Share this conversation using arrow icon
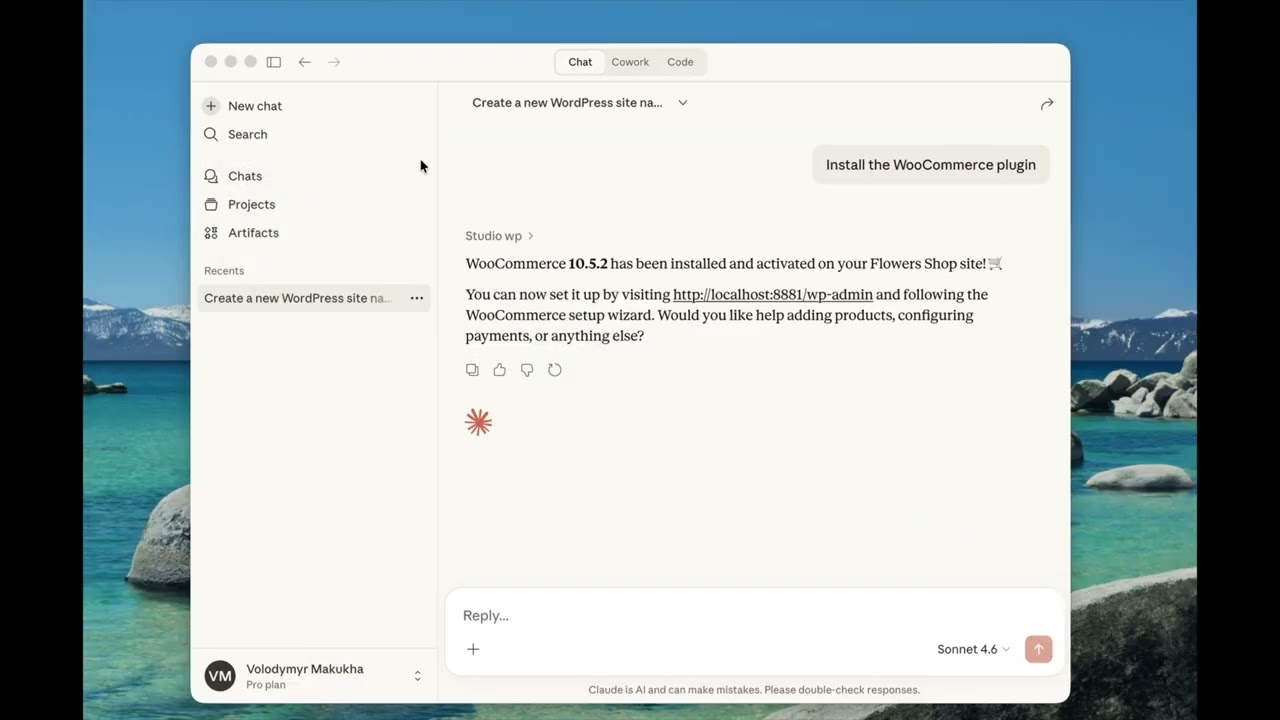The width and height of the screenshot is (1280, 720). click(1047, 104)
